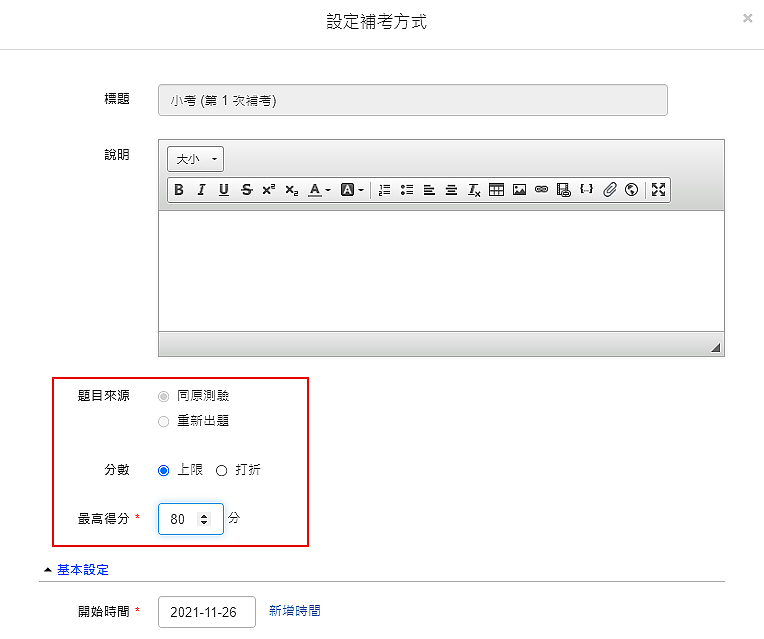Choose the 打折 score option
Screen dimensions: 764x639
222,471
